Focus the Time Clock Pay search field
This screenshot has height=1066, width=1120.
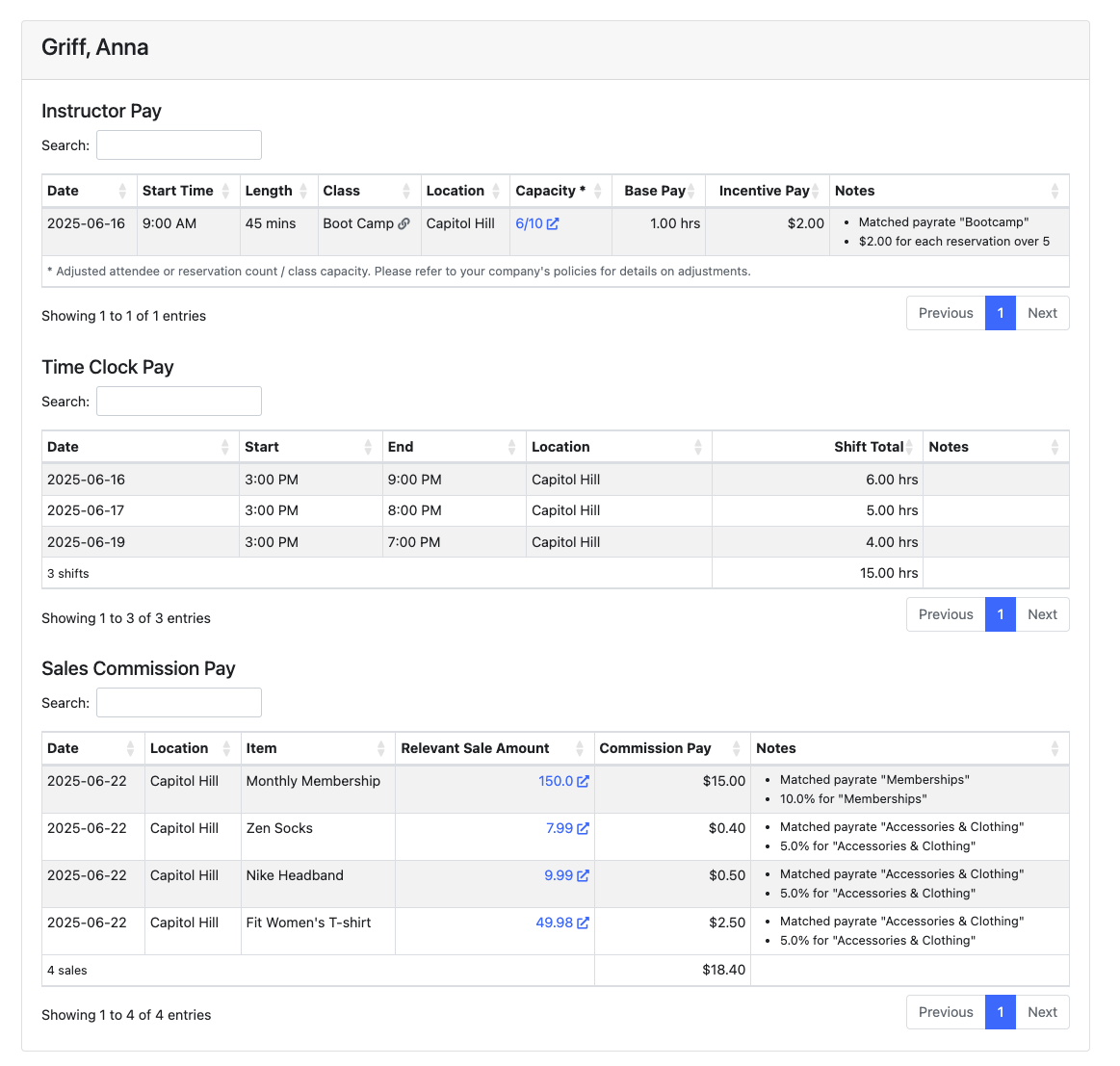(178, 402)
